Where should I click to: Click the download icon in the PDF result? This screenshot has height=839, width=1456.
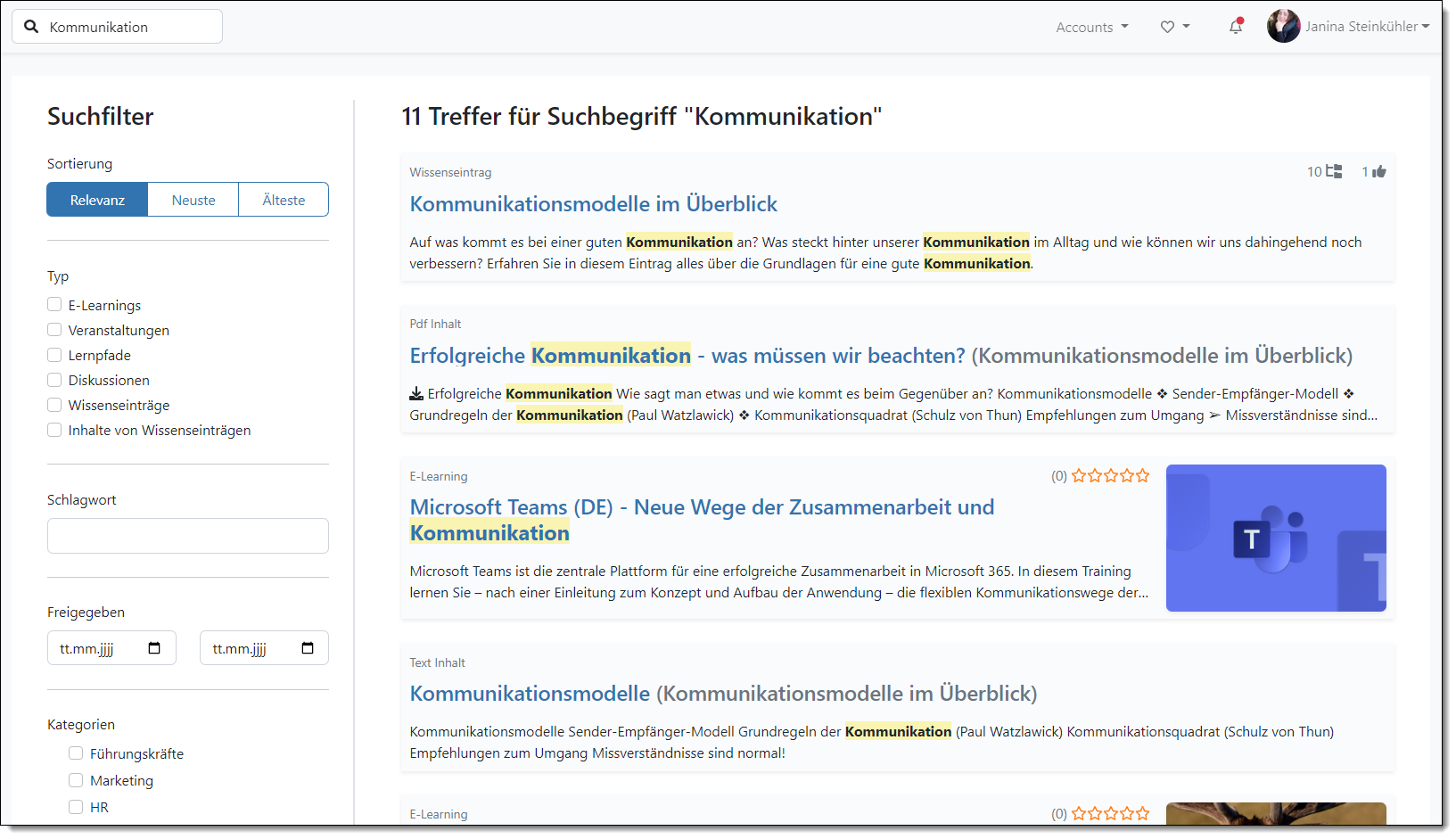[415, 393]
